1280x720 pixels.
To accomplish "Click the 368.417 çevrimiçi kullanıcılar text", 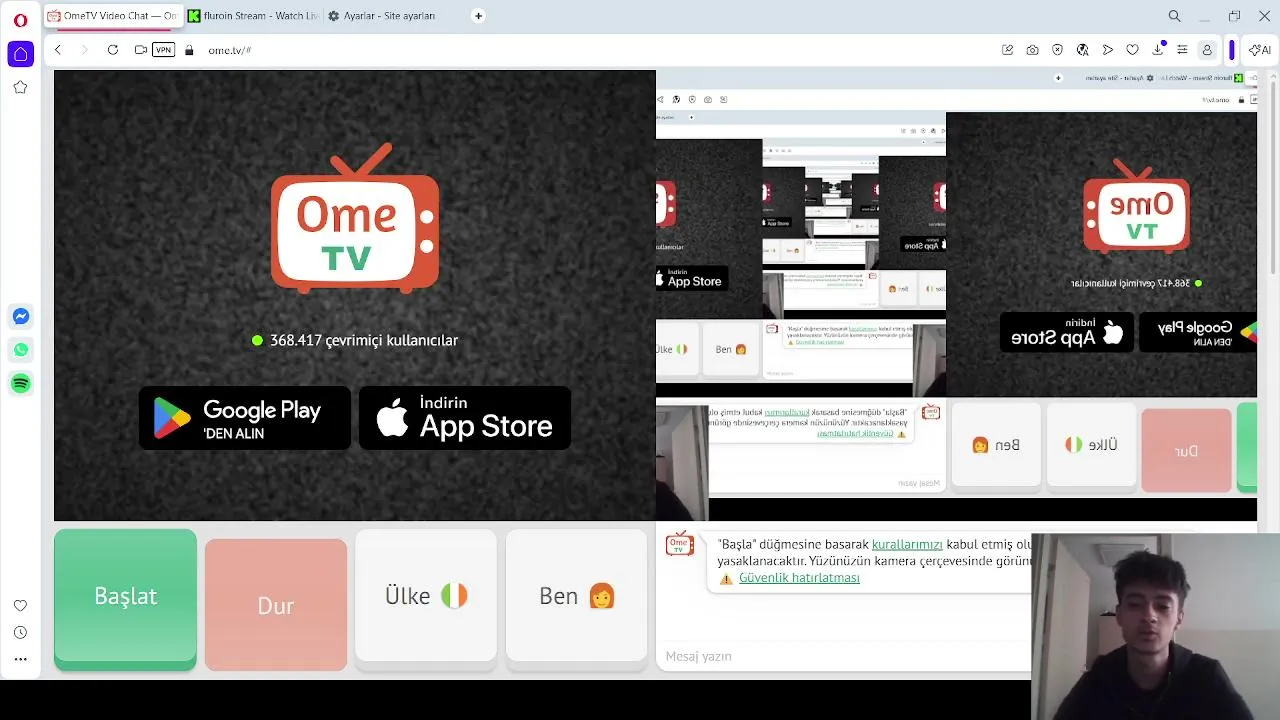I will (364, 340).
